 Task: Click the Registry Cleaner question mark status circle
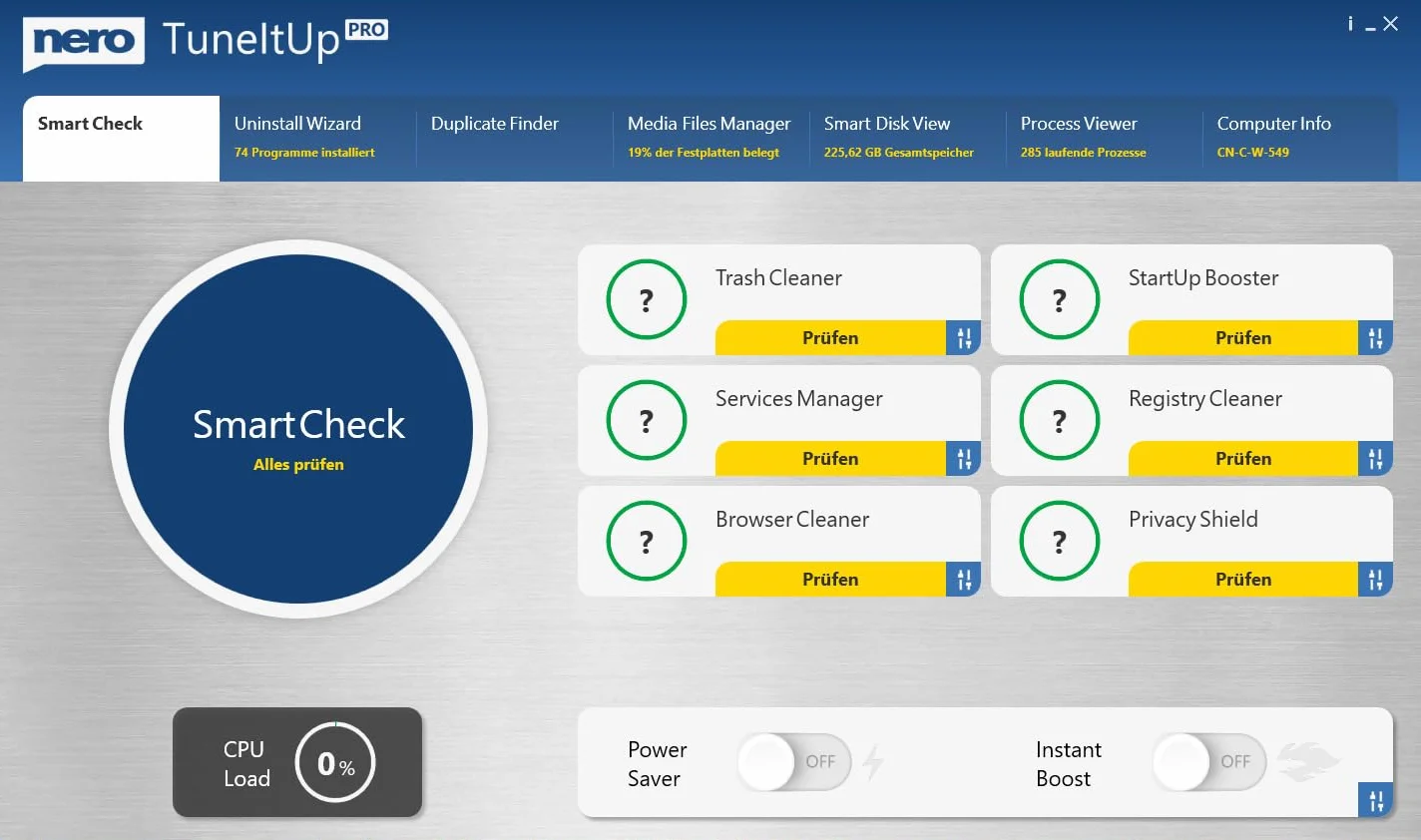[x=1060, y=420]
